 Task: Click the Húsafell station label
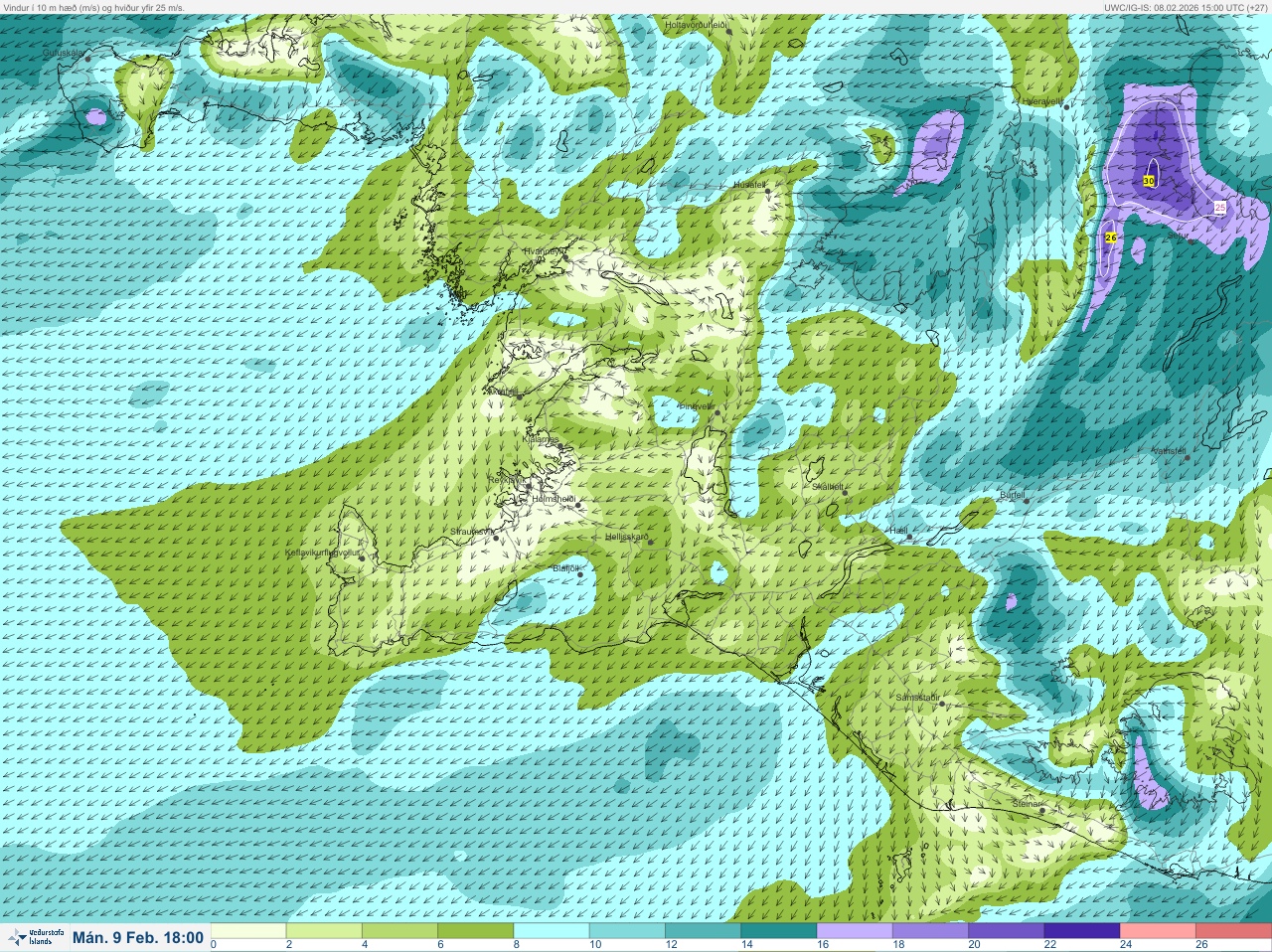(749, 185)
